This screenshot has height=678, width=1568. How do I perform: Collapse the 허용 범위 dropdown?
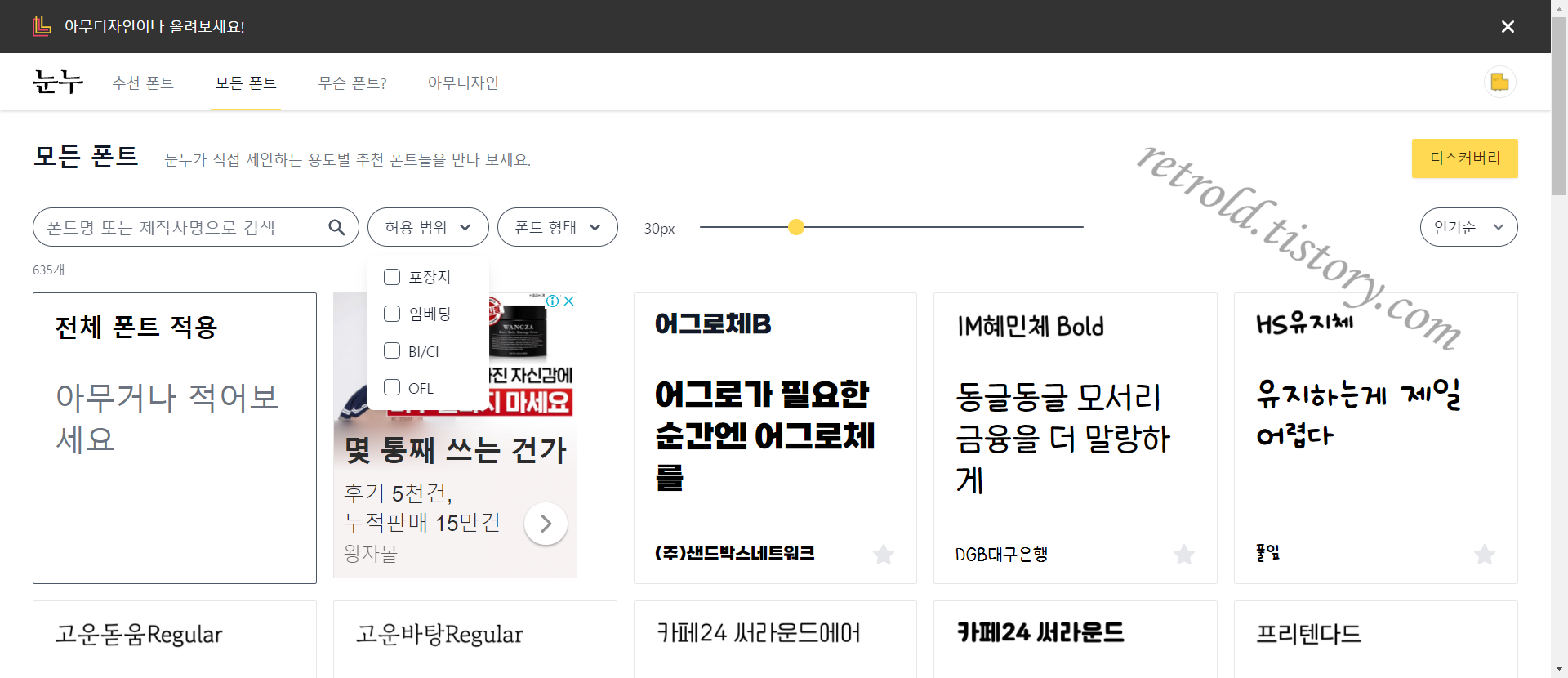(x=428, y=227)
